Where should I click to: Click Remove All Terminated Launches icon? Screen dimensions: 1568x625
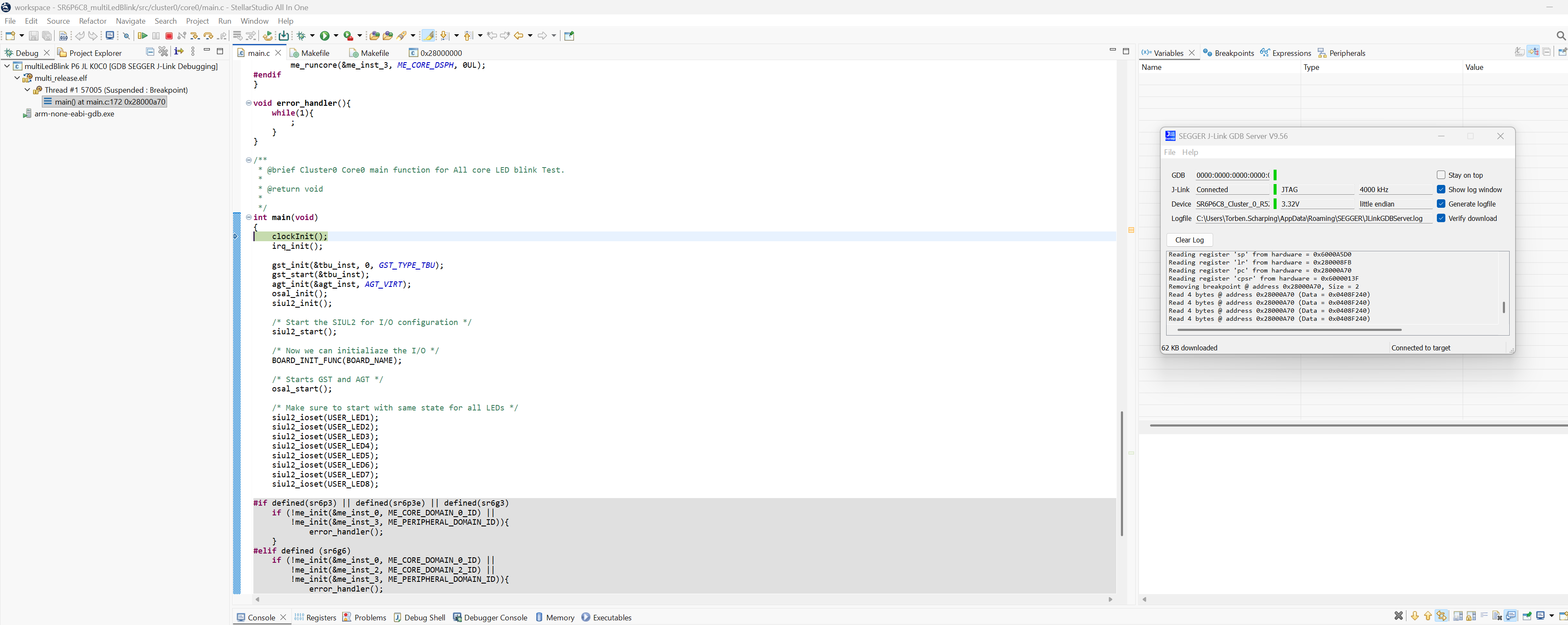[163, 52]
